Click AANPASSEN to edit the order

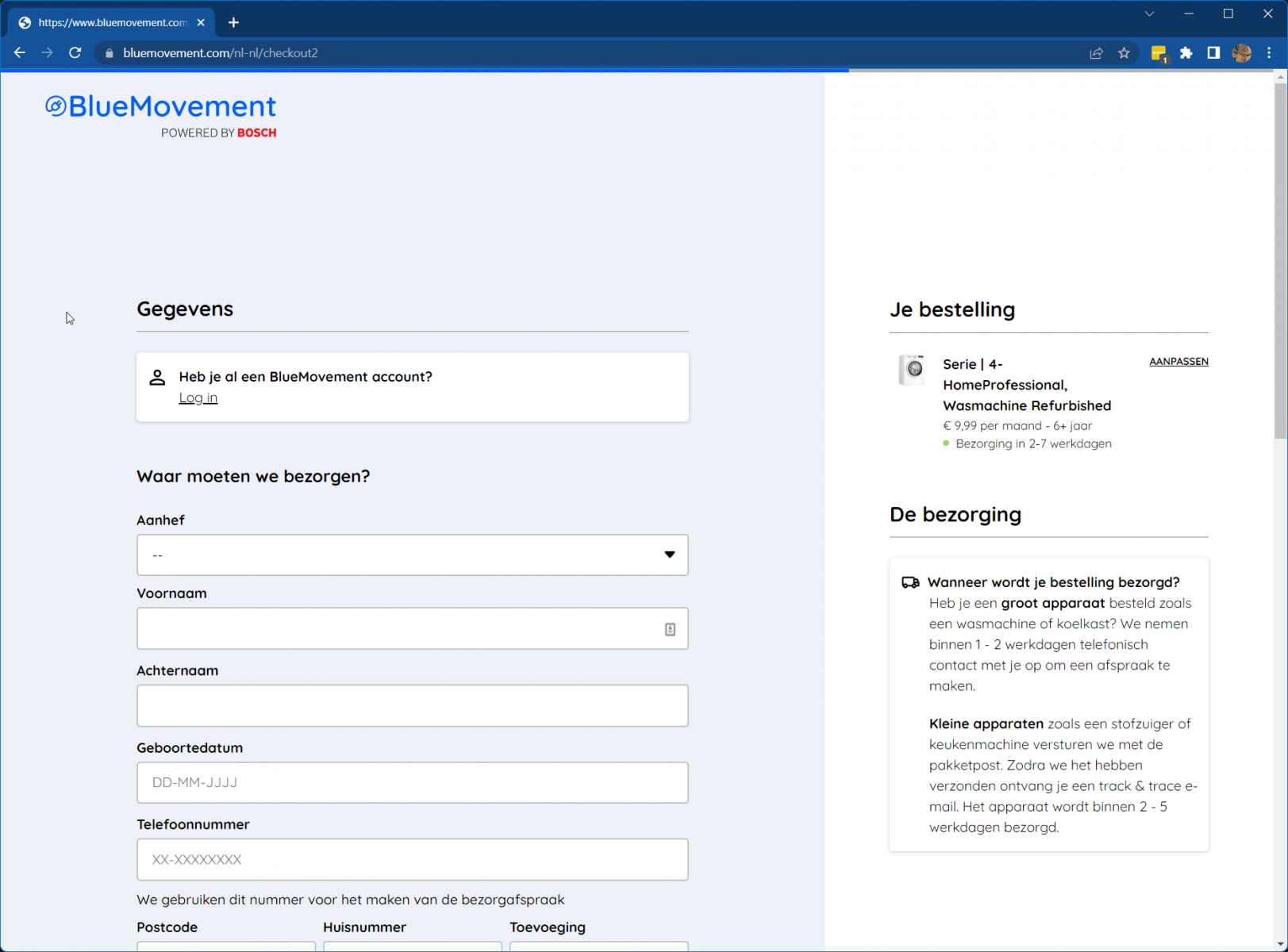1178,362
